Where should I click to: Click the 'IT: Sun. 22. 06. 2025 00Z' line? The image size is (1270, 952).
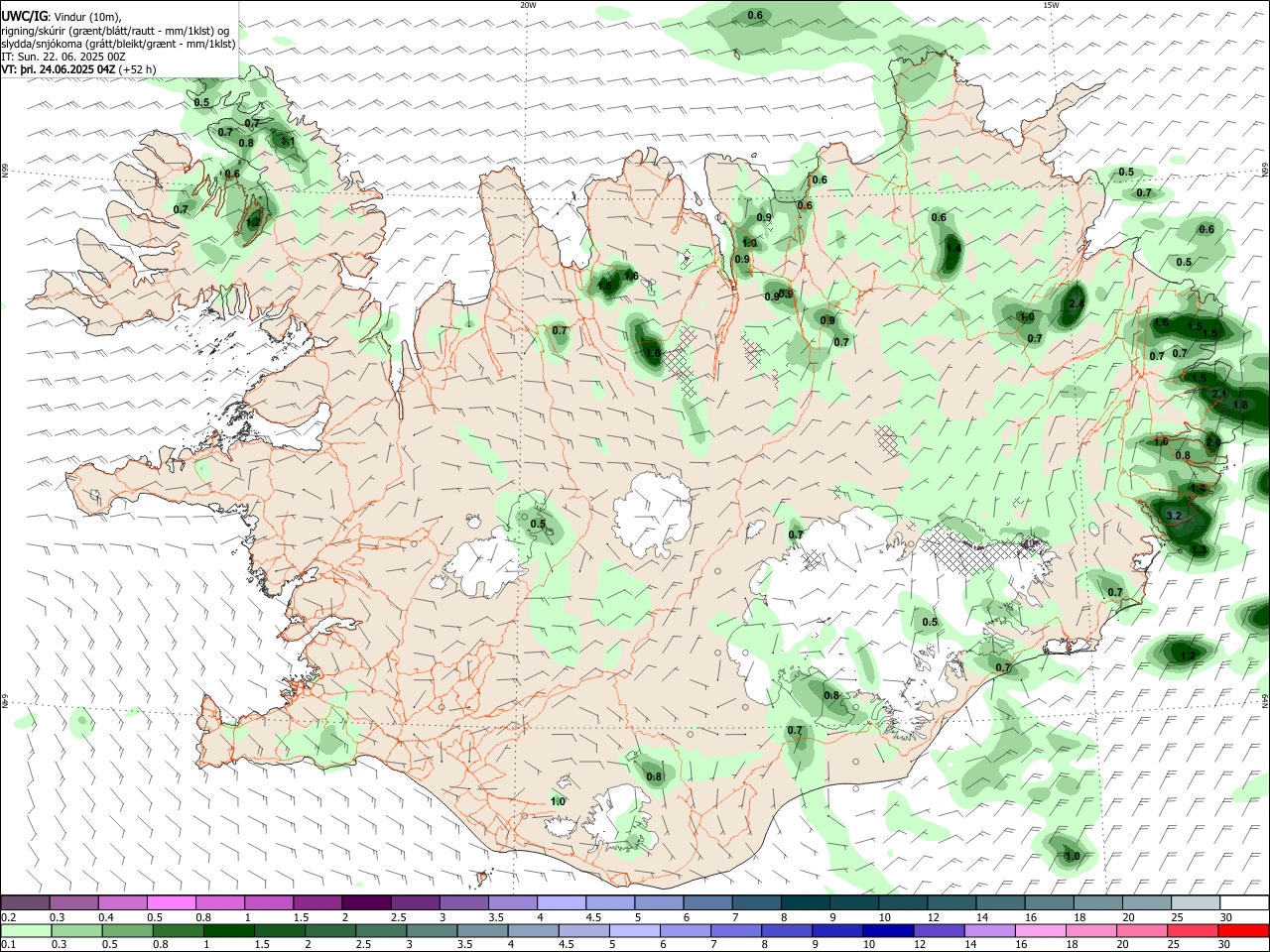click(x=63, y=57)
